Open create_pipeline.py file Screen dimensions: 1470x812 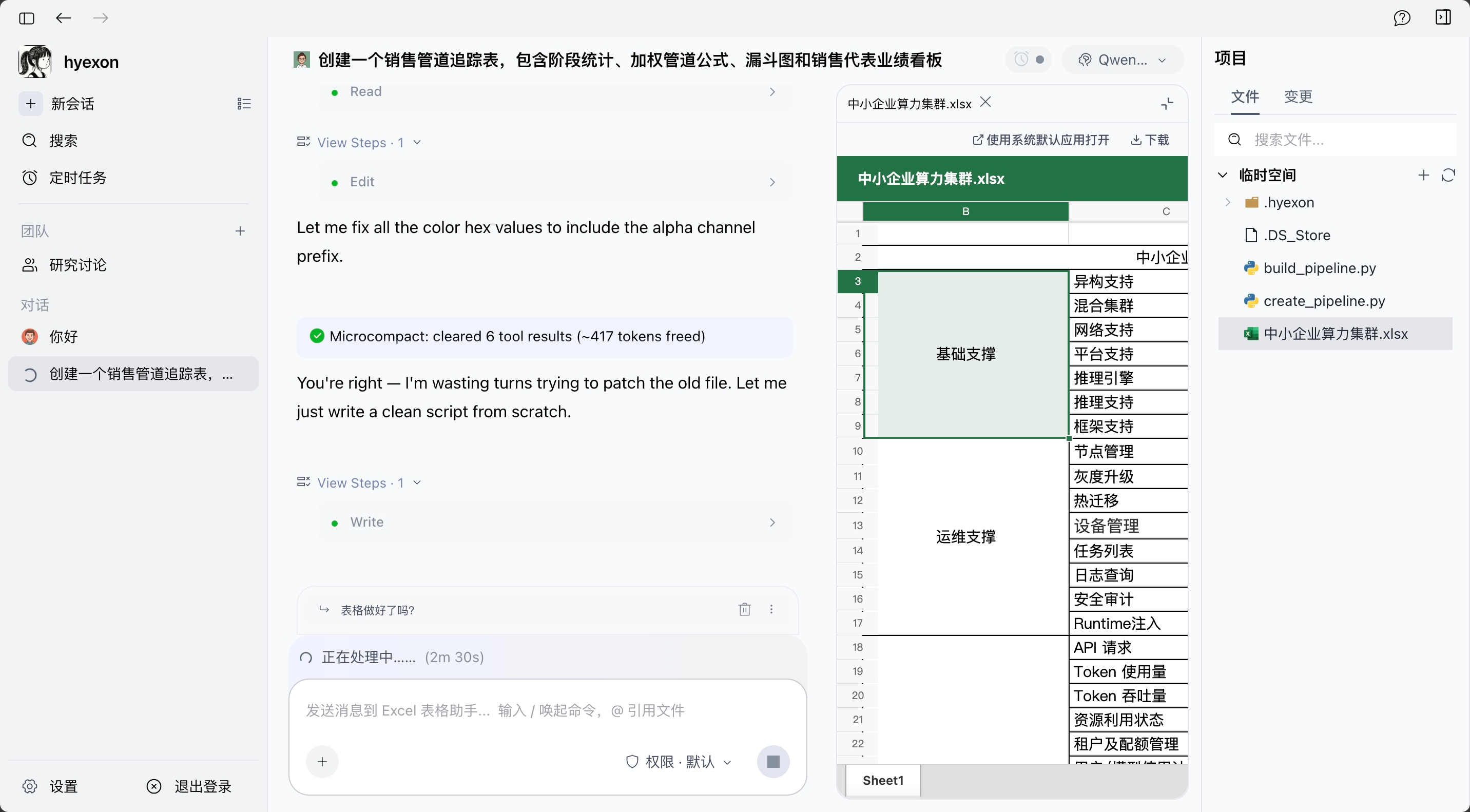coord(1336,301)
